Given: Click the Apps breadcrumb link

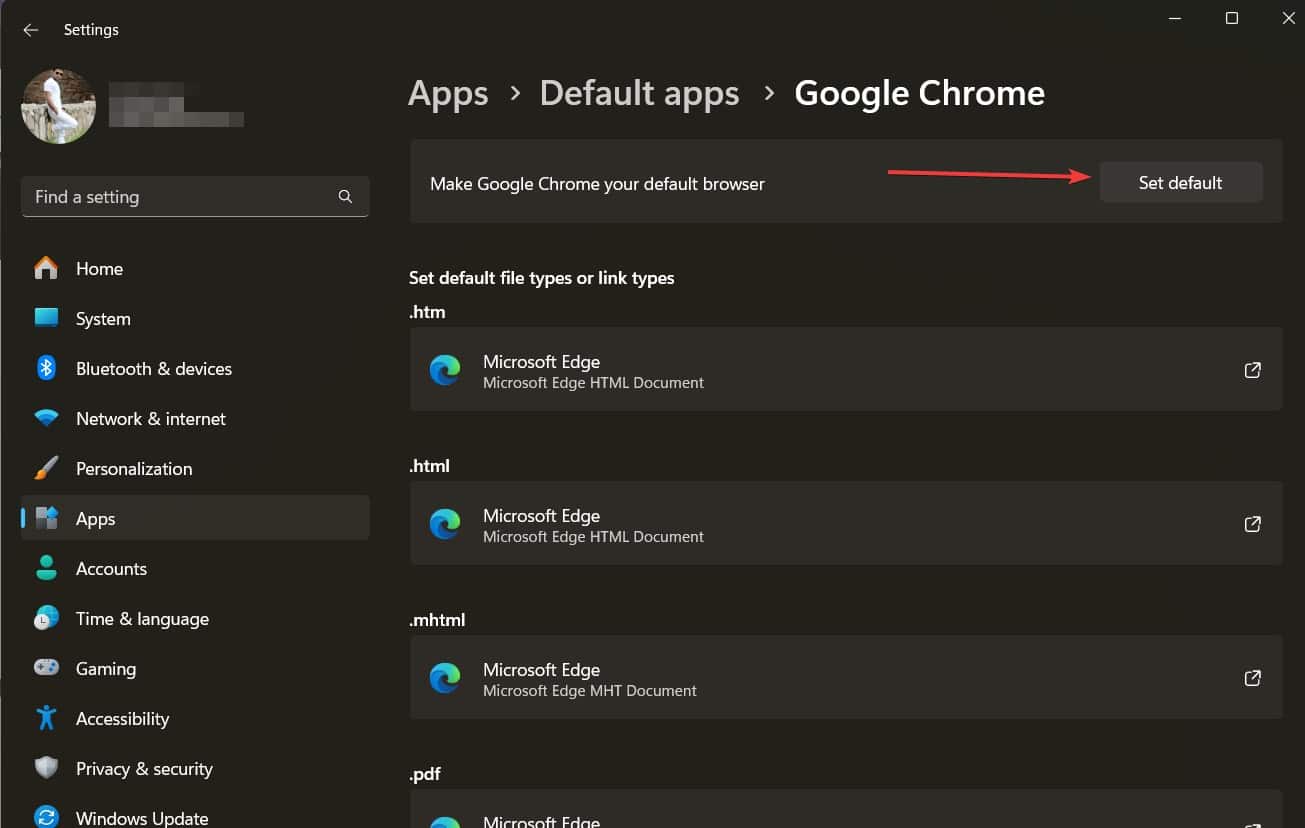Looking at the screenshot, I should [x=448, y=93].
